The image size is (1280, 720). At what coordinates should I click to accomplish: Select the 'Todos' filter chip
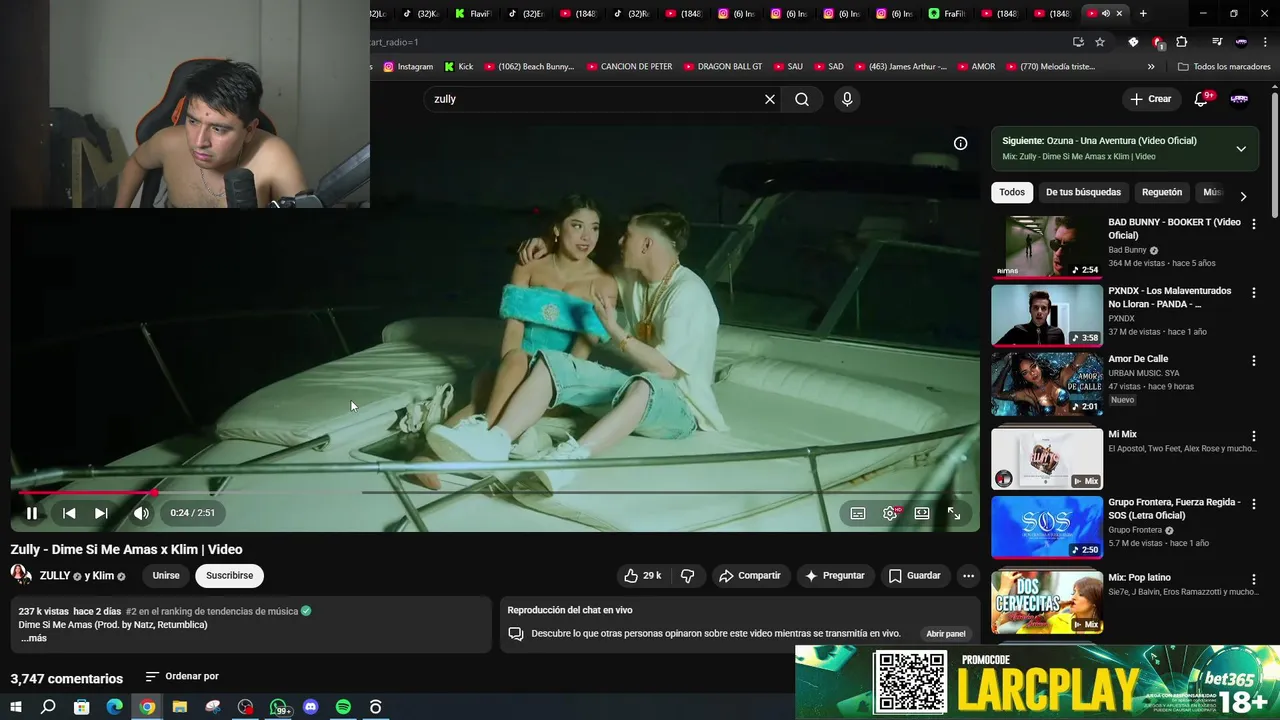pos(1012,192)
